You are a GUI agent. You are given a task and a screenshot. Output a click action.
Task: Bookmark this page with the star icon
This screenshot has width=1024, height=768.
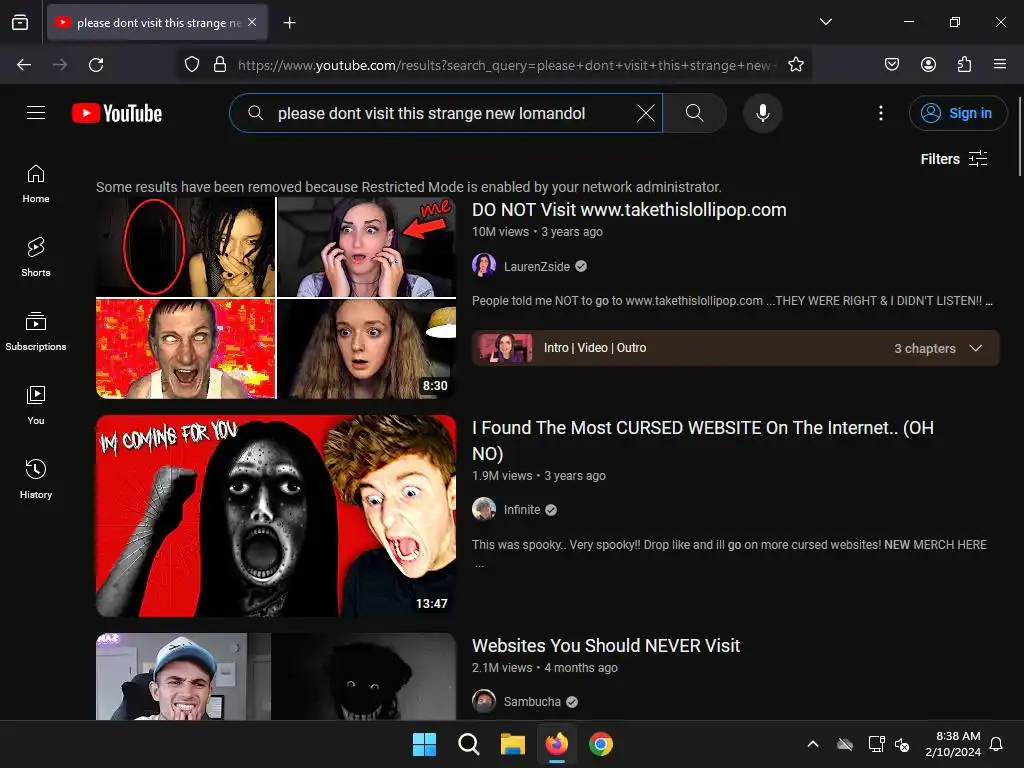pyautogui.click(x=795, y=65)
